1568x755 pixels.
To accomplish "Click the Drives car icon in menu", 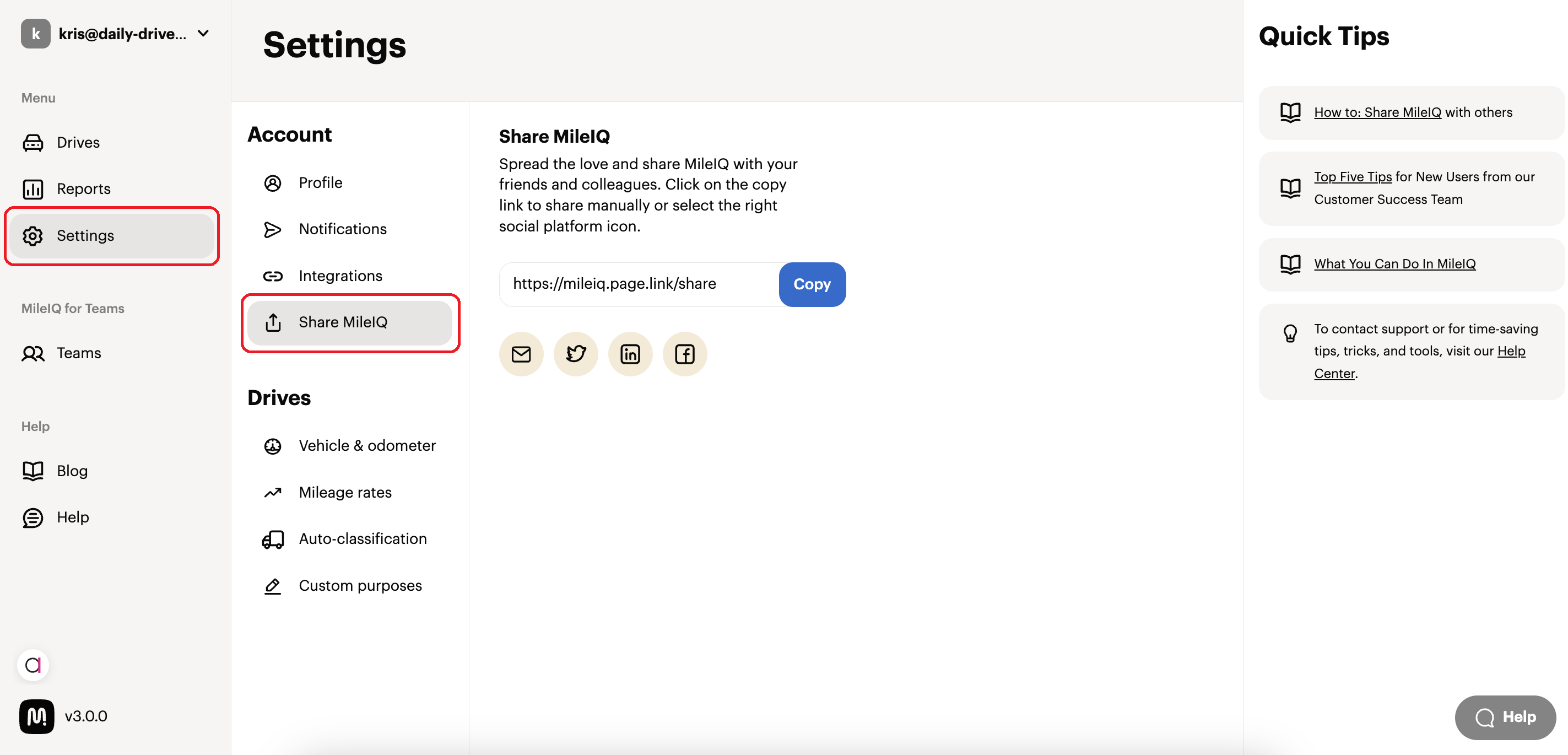I will click(x=33, y=143).
